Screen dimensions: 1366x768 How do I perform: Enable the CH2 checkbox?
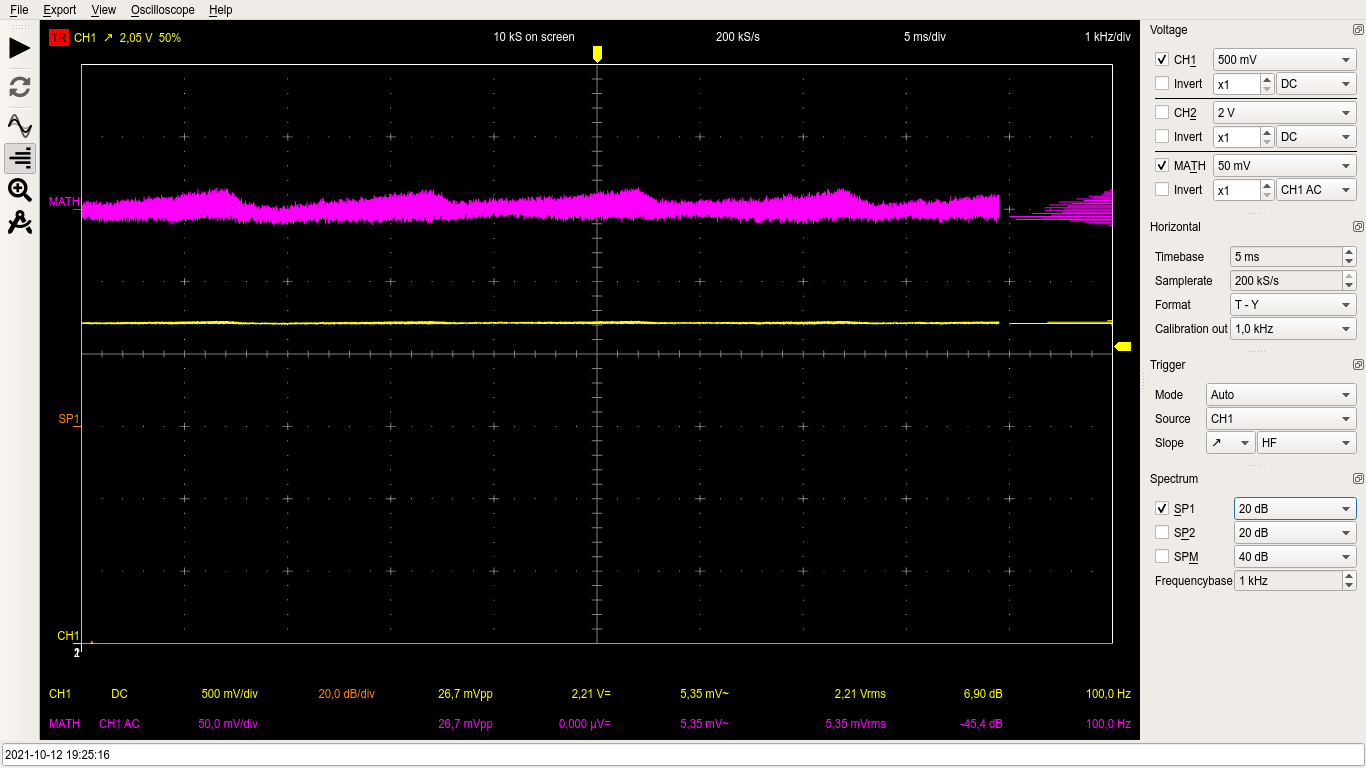tap(1161, 113)
